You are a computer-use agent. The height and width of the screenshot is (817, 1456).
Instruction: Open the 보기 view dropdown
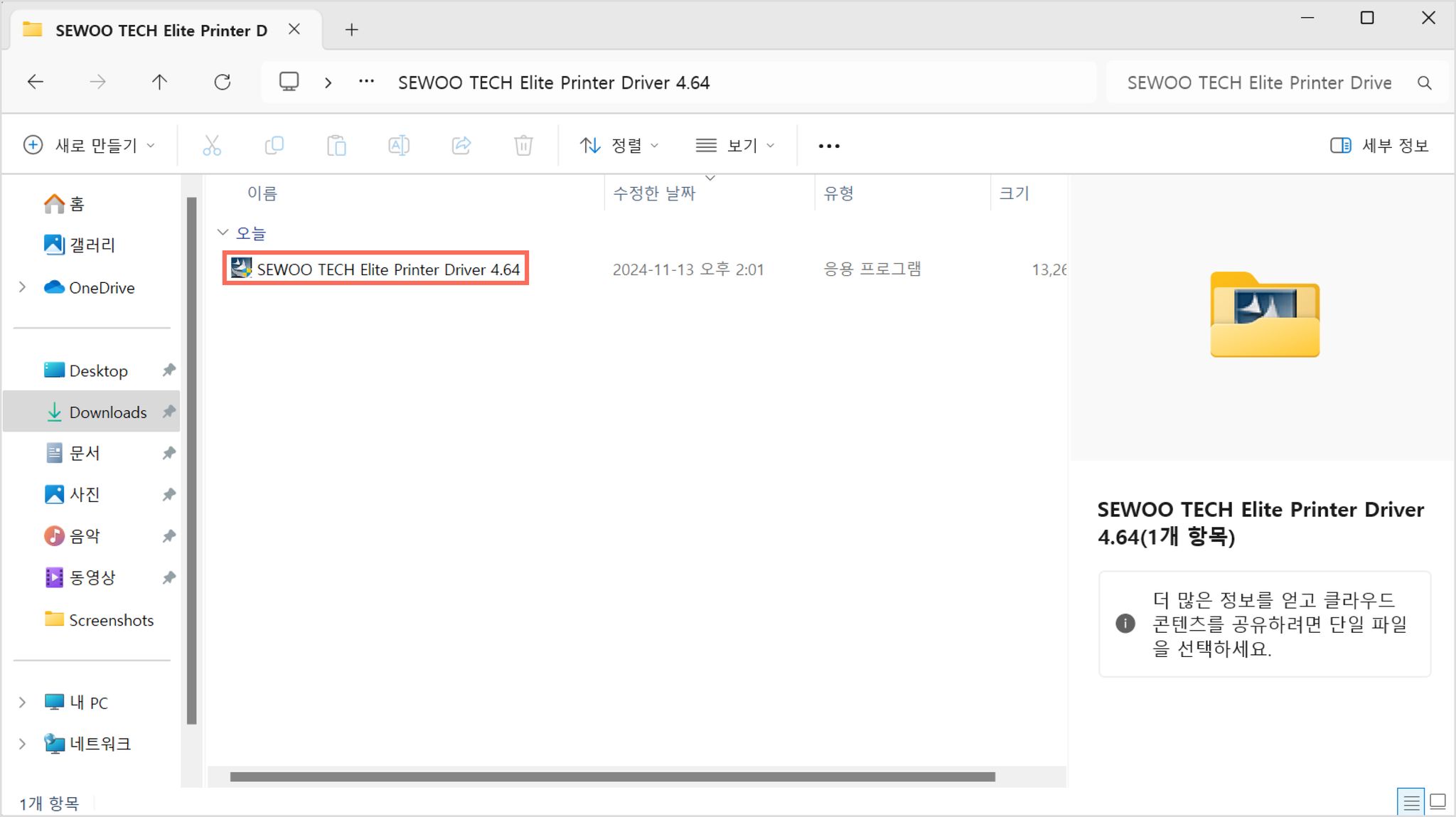tap(735, 146)
